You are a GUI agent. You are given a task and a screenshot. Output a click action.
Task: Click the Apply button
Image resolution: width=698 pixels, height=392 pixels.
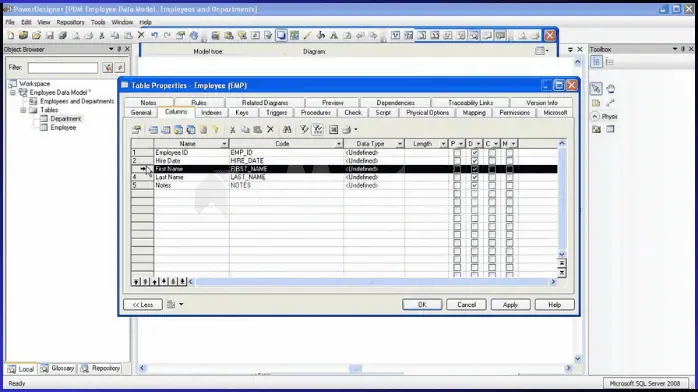(510, 305)
